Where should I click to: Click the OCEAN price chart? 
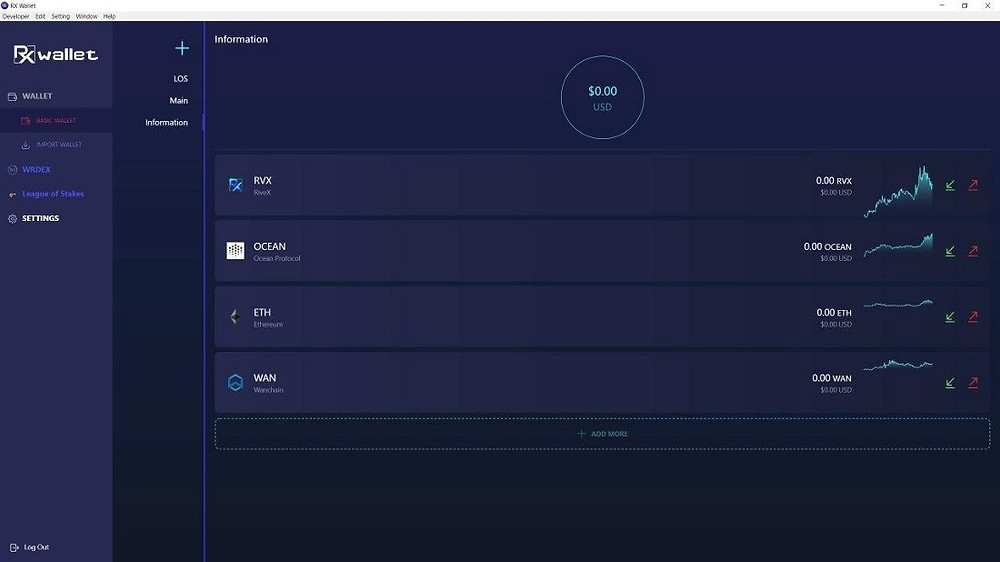click(899, 246)
